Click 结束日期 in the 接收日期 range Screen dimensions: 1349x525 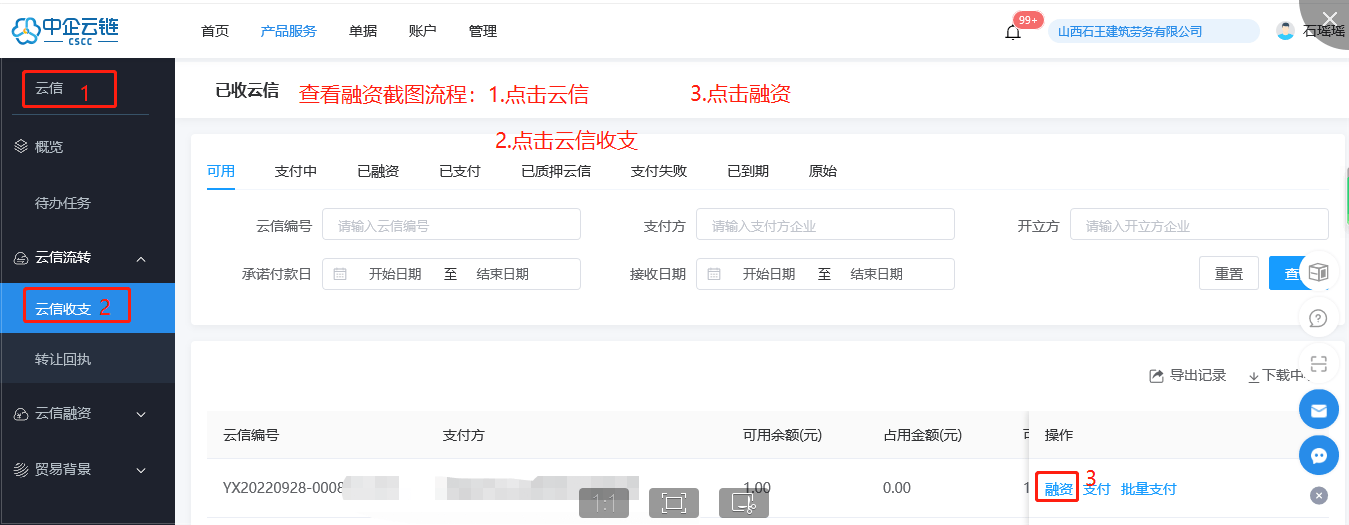[x=876, y=274]
